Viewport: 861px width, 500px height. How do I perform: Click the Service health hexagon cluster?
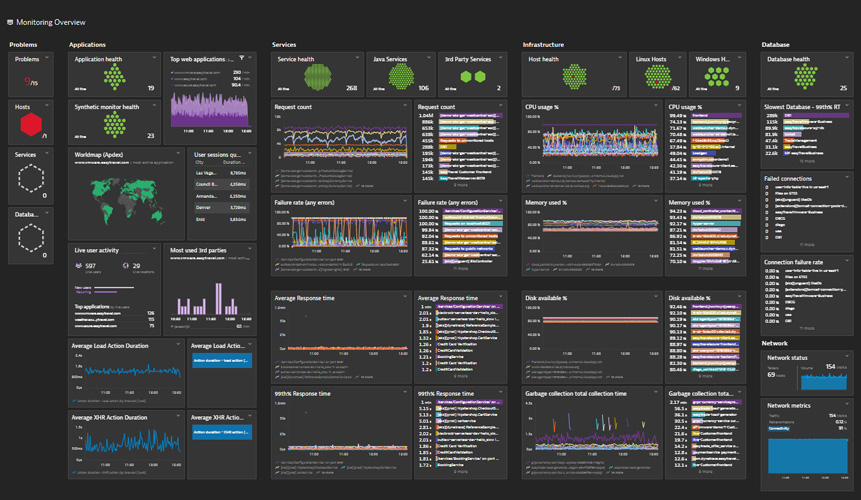tap(318, 79)
